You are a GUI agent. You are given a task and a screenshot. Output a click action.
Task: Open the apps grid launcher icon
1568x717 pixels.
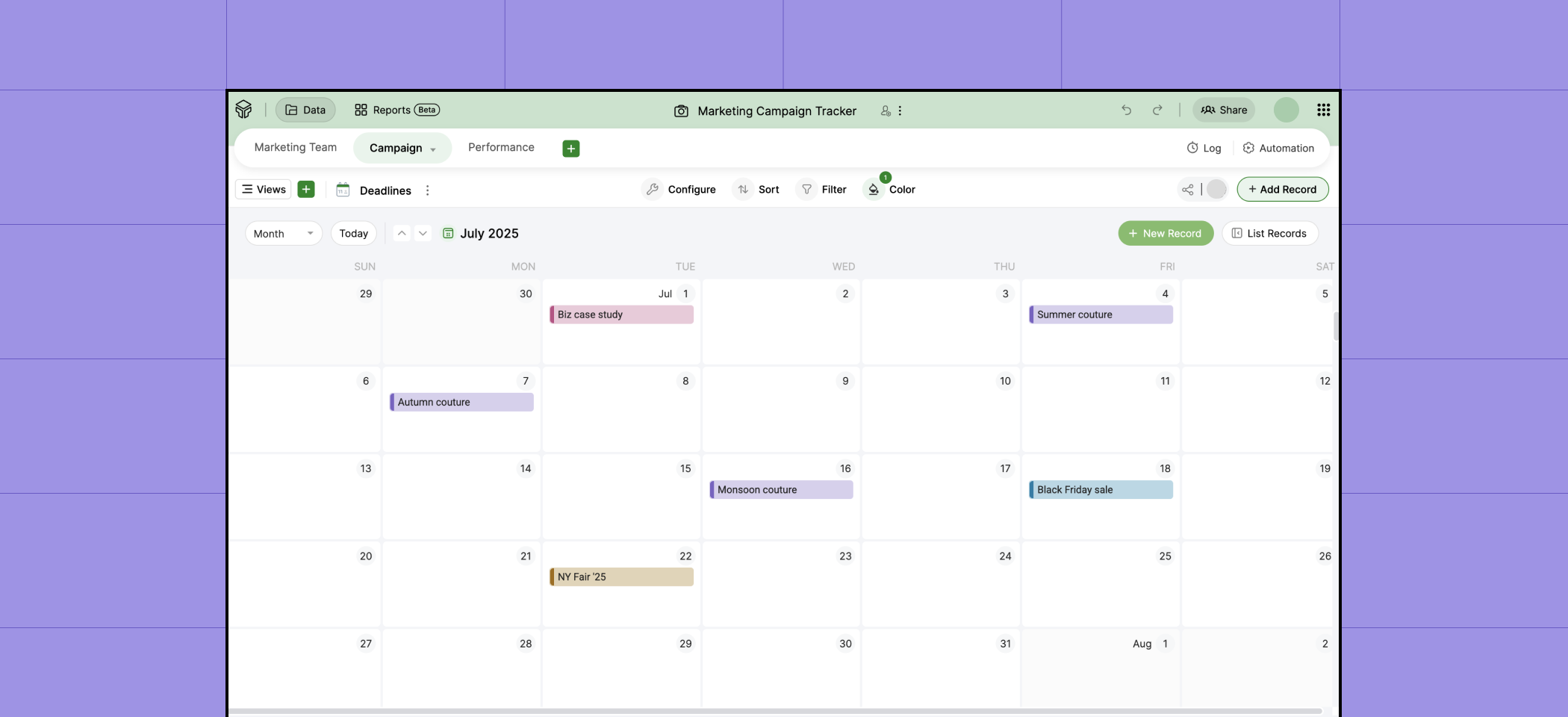[x=1323, y=110]
